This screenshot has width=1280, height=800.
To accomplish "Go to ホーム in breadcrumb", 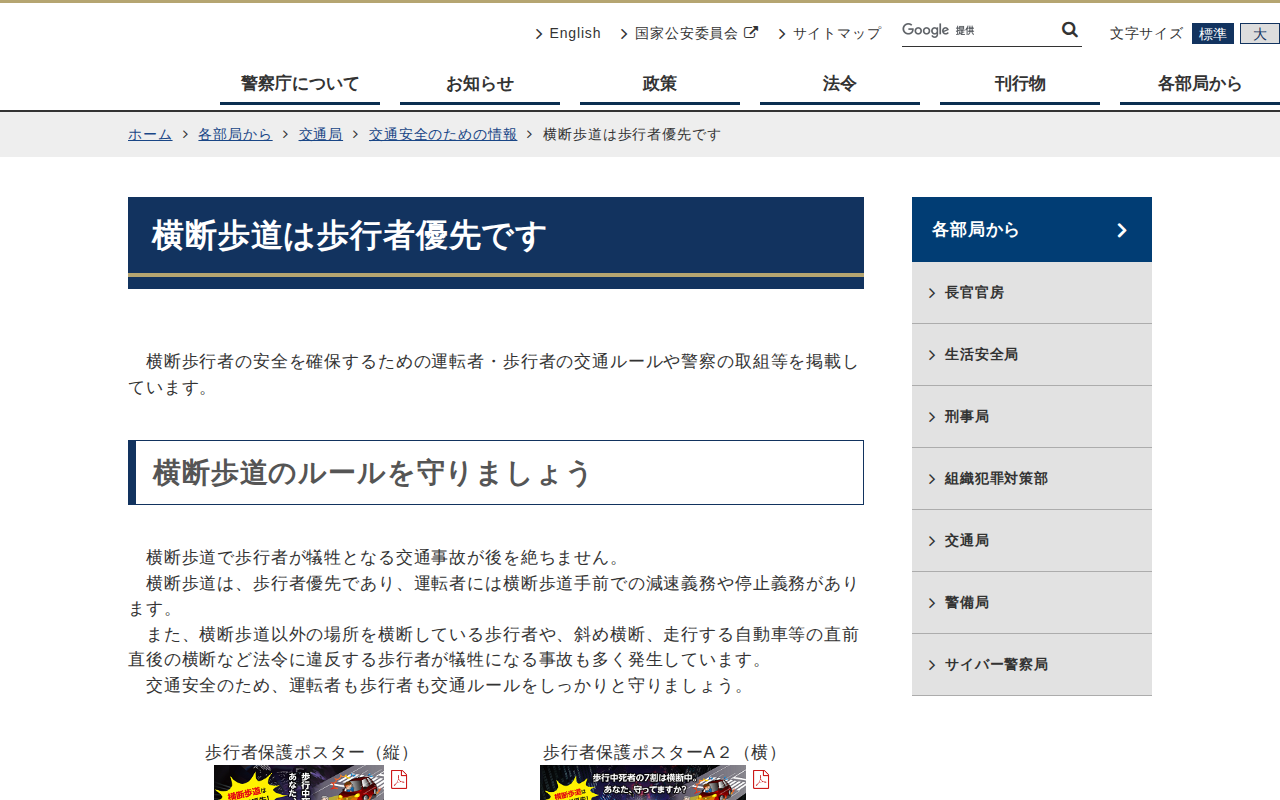I will point(150,134).
